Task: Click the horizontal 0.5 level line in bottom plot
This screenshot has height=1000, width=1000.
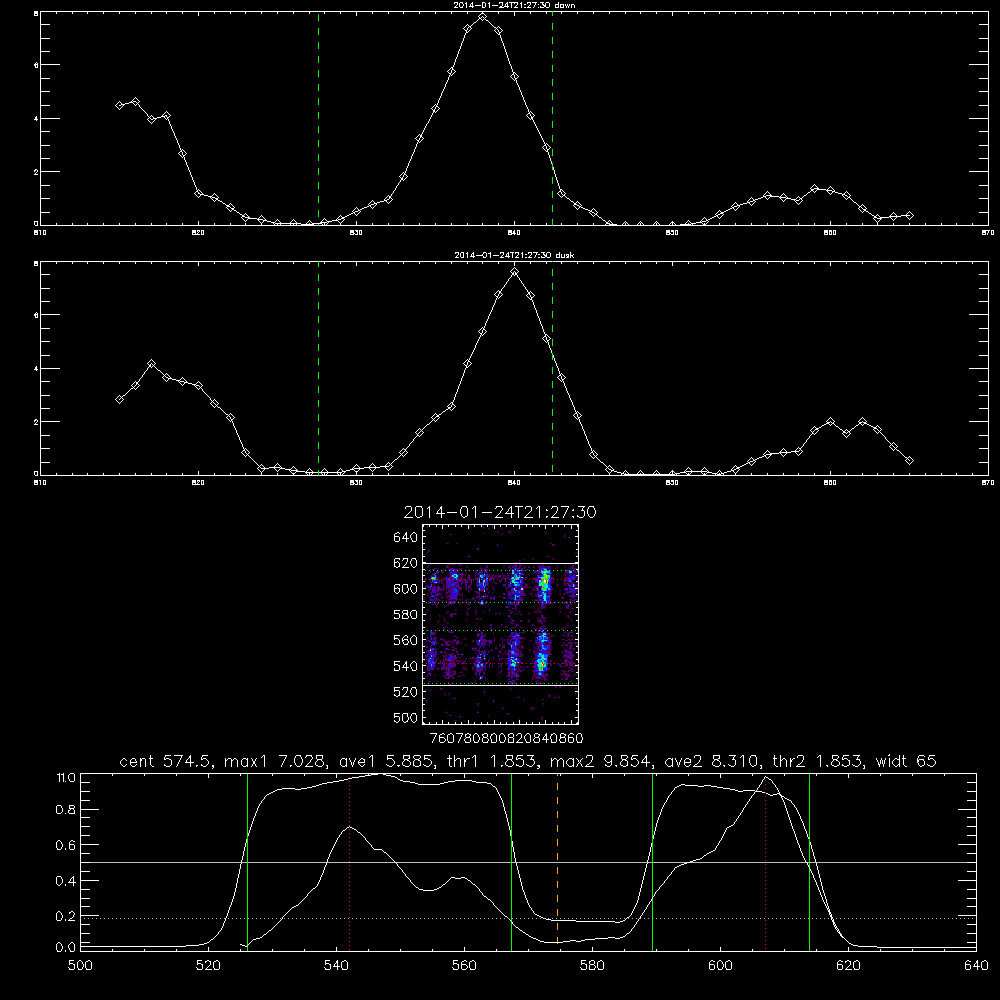Action: [528, 862]
